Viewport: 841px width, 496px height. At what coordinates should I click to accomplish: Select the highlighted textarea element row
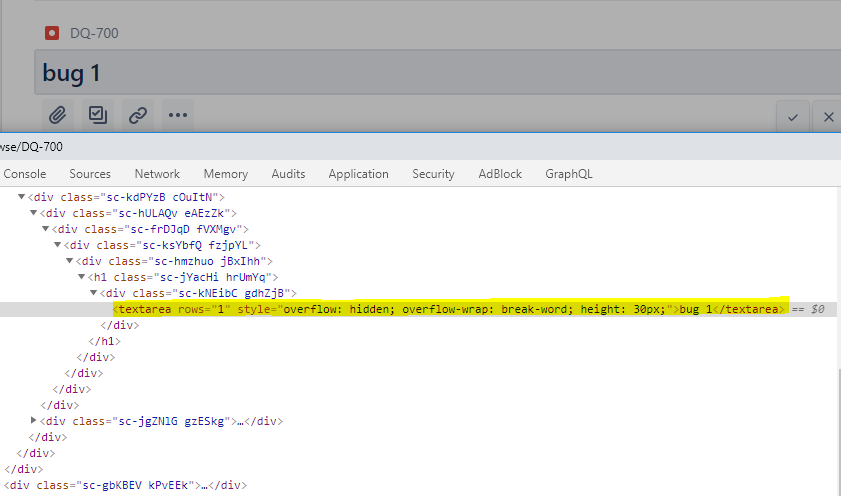[x=418, y=309]
